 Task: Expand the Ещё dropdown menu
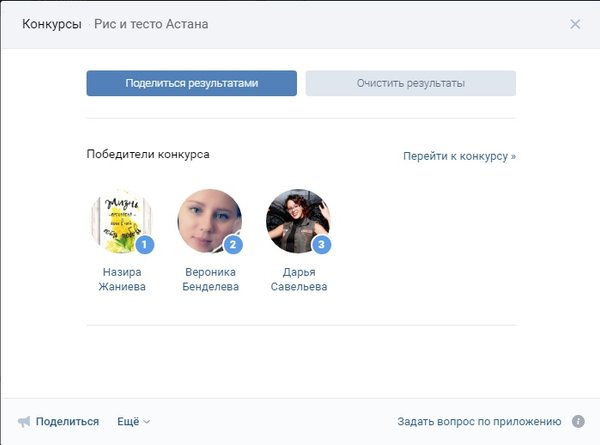pyautogui.click(x=133, y=422)
